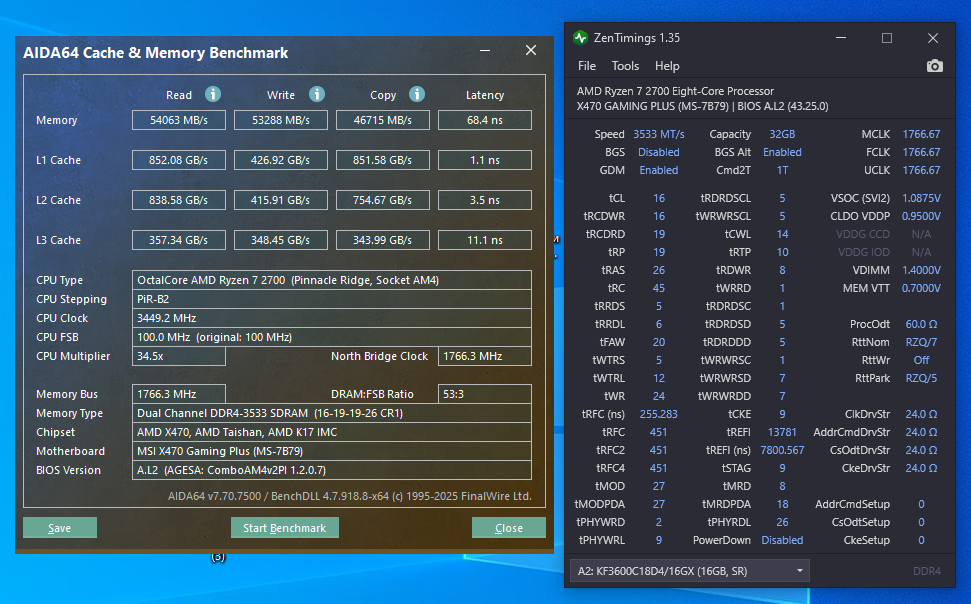Viewport: 971px width, 604px height.
Task: Click the CPU Type field with Ryzen 7 2700
Action: coord(332,280)
